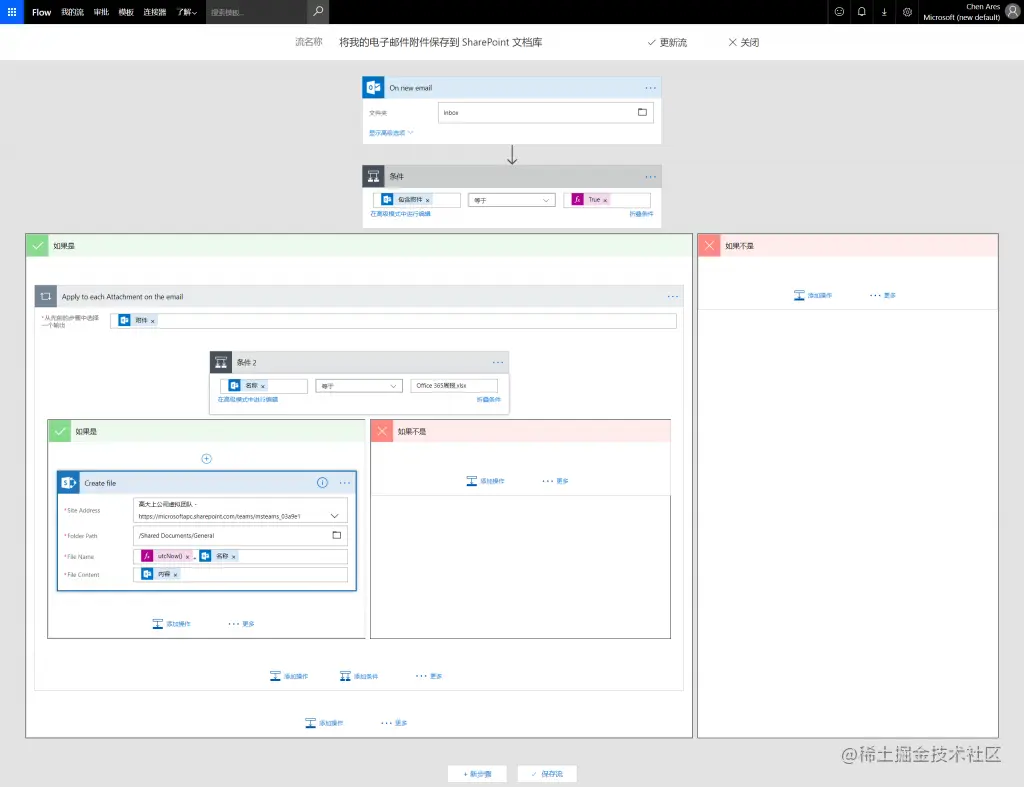Screen dimensions: 1024x787
Task: Open 审批 in top navigation
Action: 101,12
